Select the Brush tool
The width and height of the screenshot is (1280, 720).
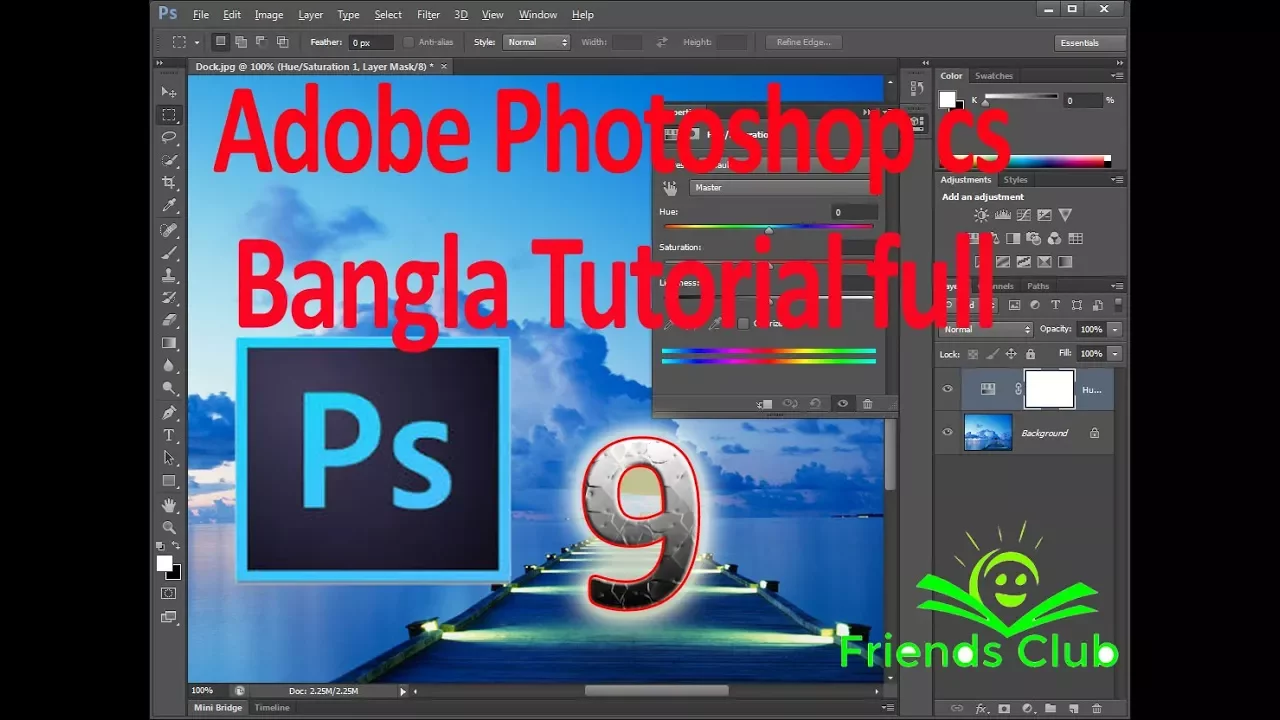(x=169, y=253)
